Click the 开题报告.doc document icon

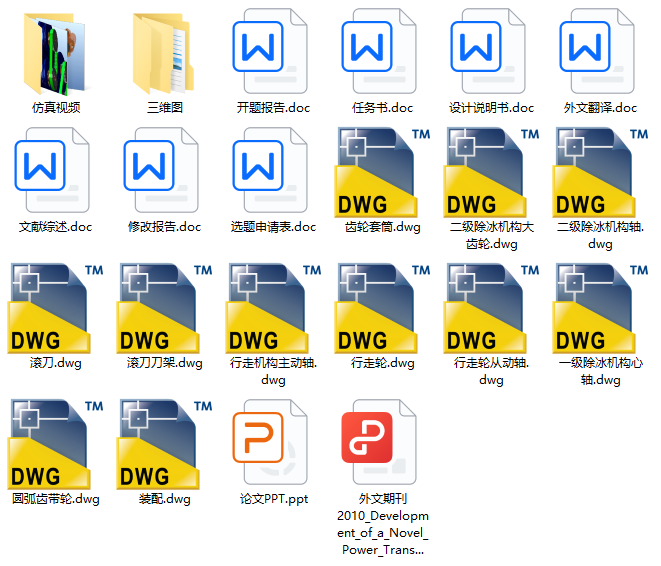coord(273,50)
